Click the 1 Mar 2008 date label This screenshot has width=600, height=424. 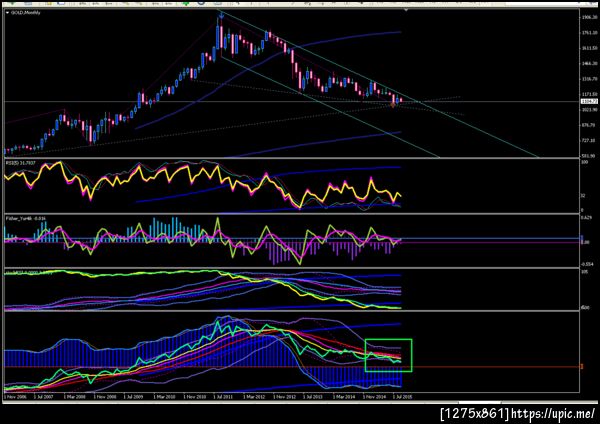(75, 397)
